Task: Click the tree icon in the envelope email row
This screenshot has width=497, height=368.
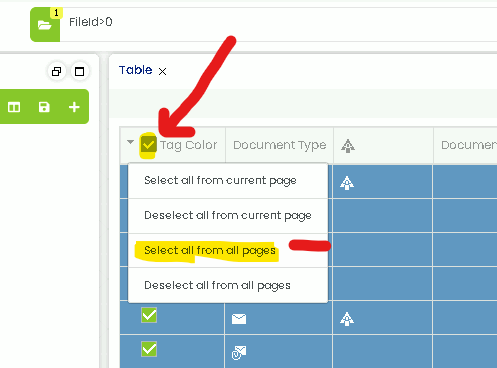Action: click(x=347, y=319)
